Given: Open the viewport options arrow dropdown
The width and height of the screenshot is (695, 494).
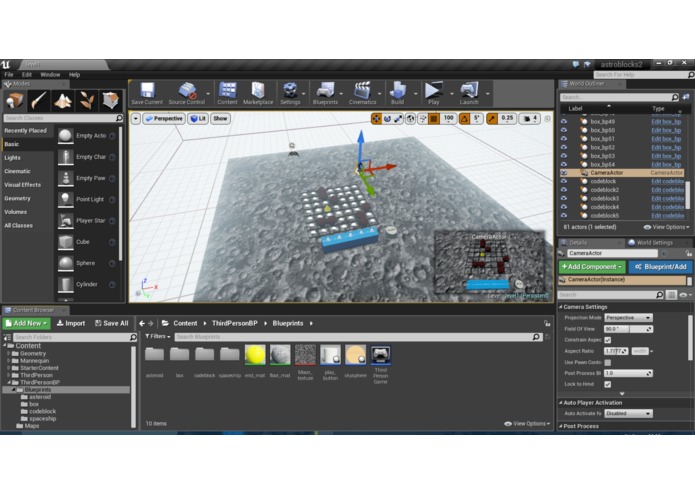Looking at the screenshot, I should tap(136, 119).
